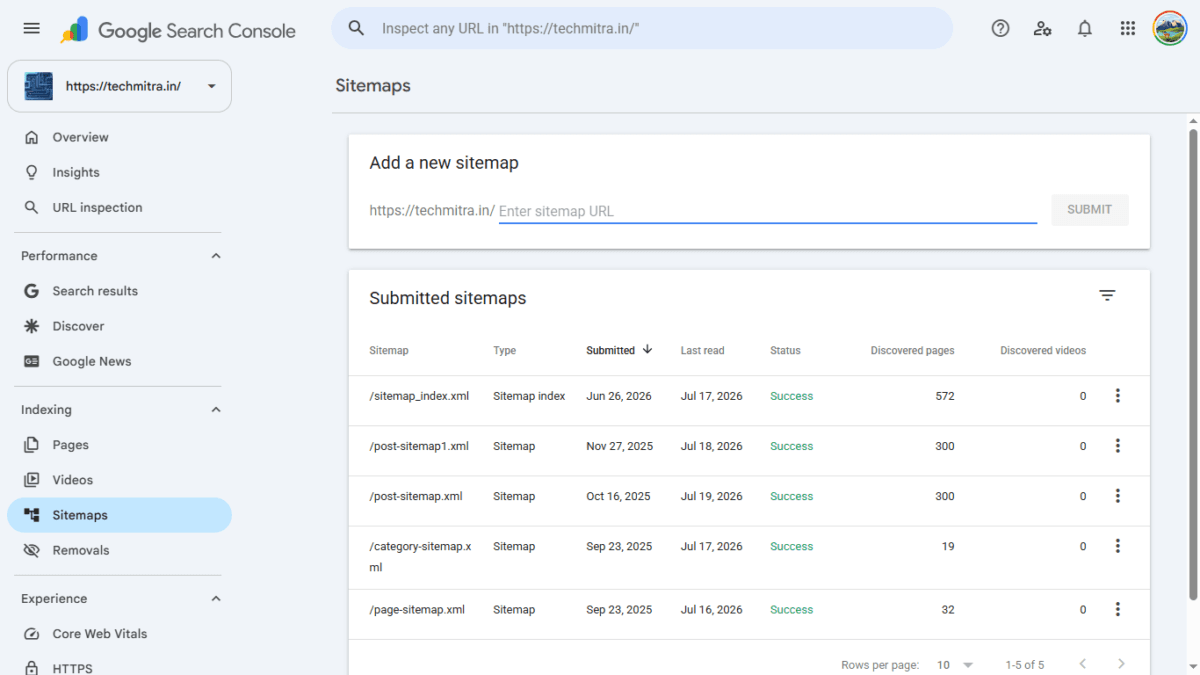Screen dimensions: 1200x675
Task: Click the Sitemaps tree icon
Action: click(x=32, y=515)
